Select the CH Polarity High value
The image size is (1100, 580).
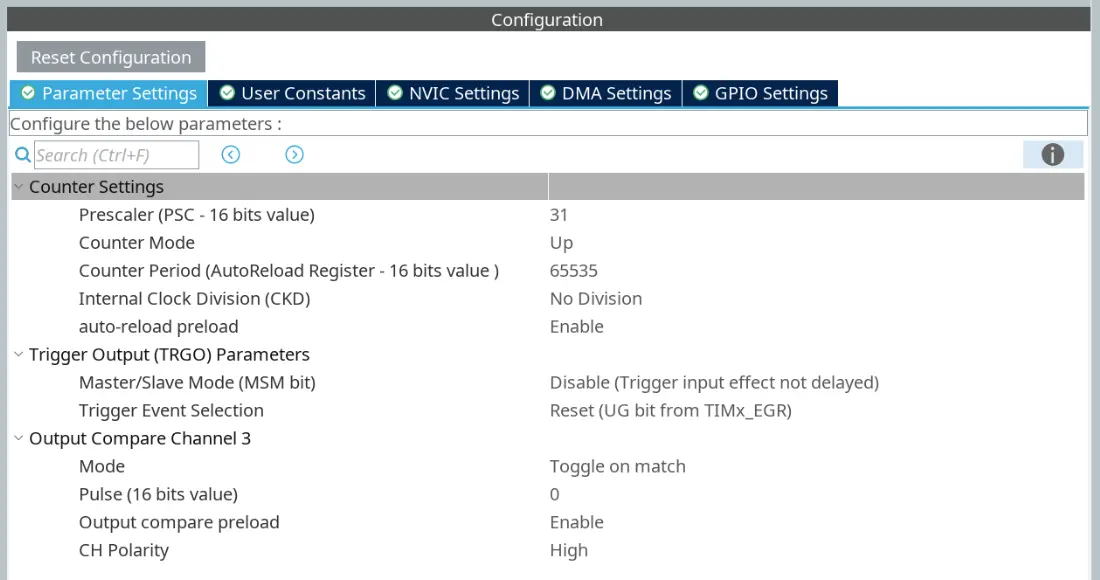click(x=569, y=551)
